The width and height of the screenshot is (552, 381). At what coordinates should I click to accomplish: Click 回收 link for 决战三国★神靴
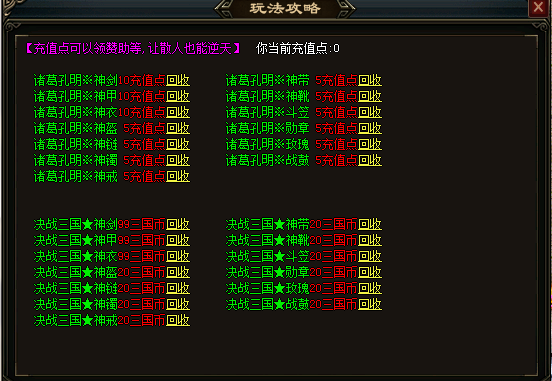point(370,241)
